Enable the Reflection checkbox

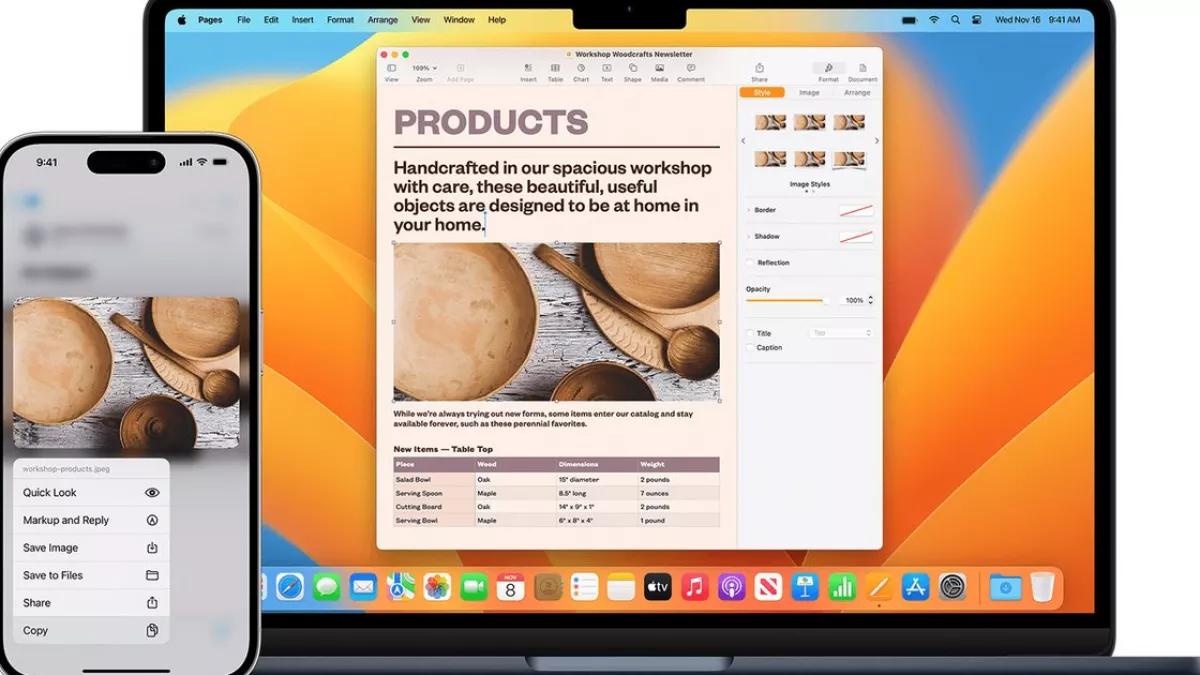click(x=750, y=263)
